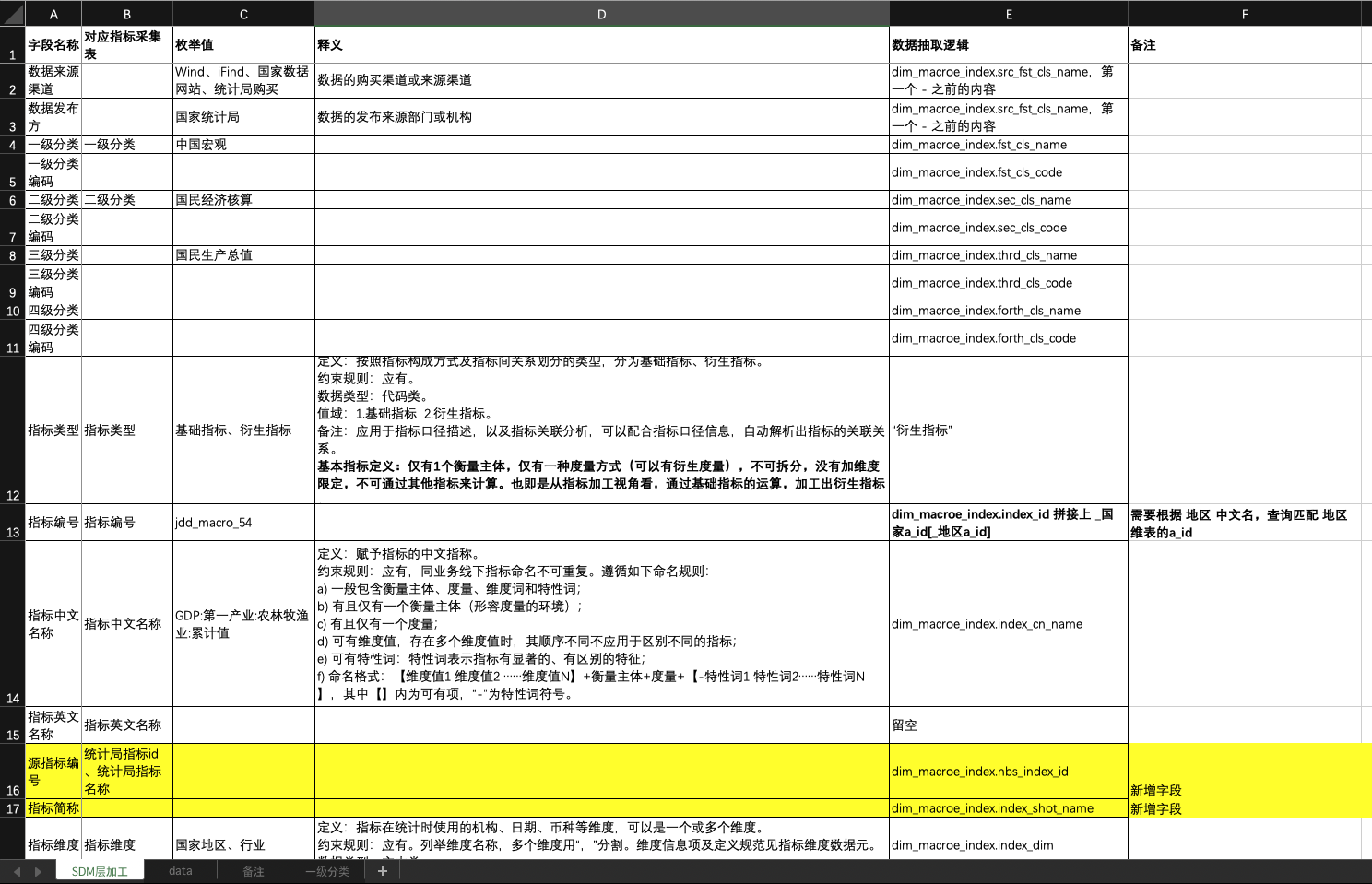Select the 基础指标、衍生指标 cell
The image size is (1372, 884).
(243, 430)
